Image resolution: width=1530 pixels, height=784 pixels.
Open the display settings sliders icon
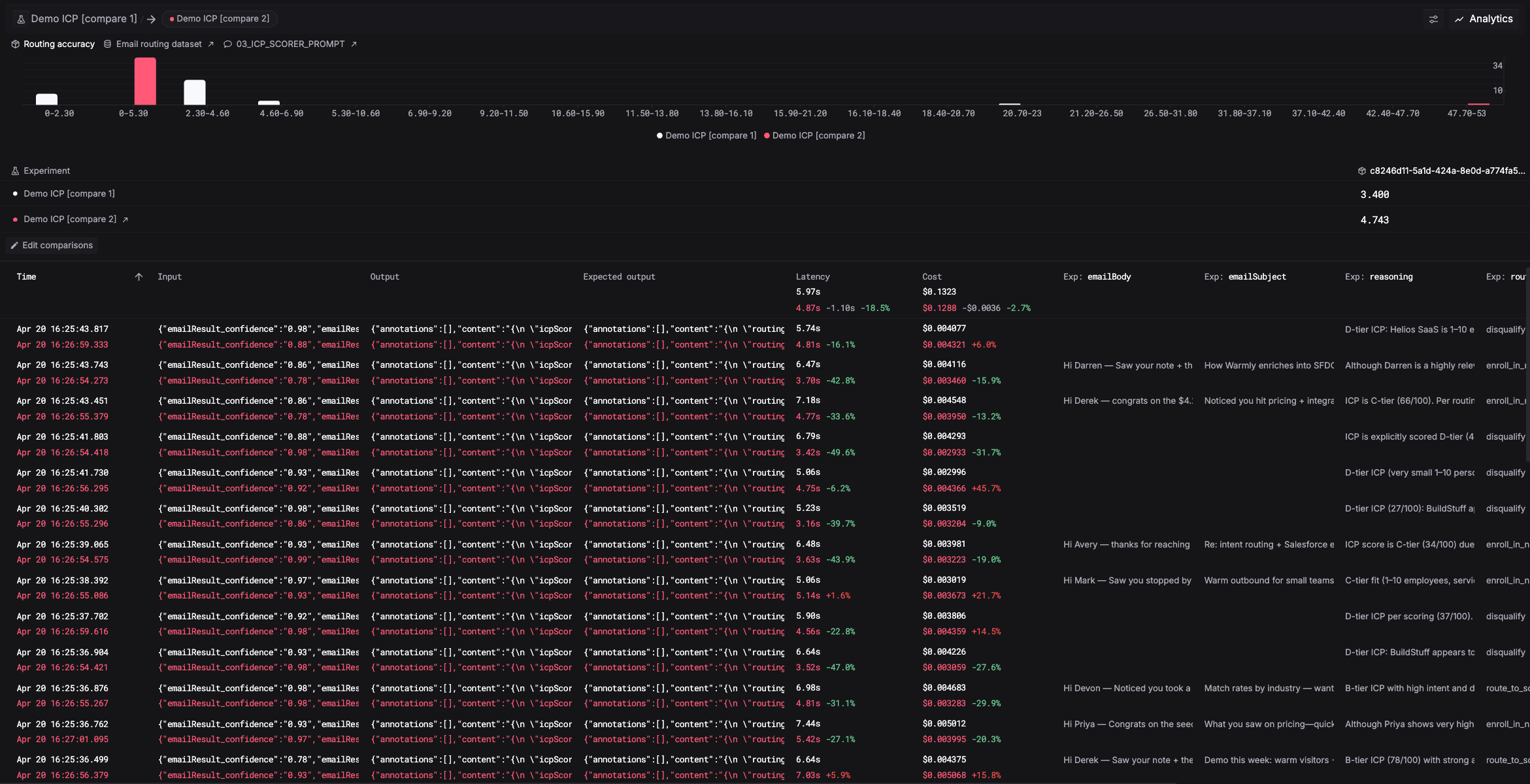(1433, 19)
